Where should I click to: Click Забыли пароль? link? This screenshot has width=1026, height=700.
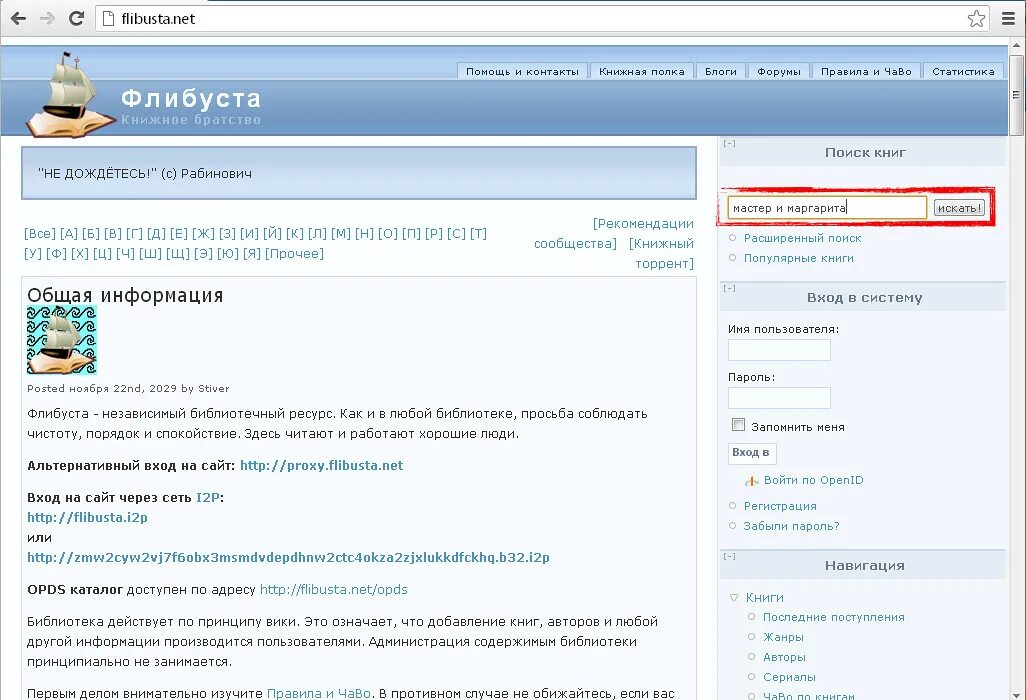tap(791, 526)
